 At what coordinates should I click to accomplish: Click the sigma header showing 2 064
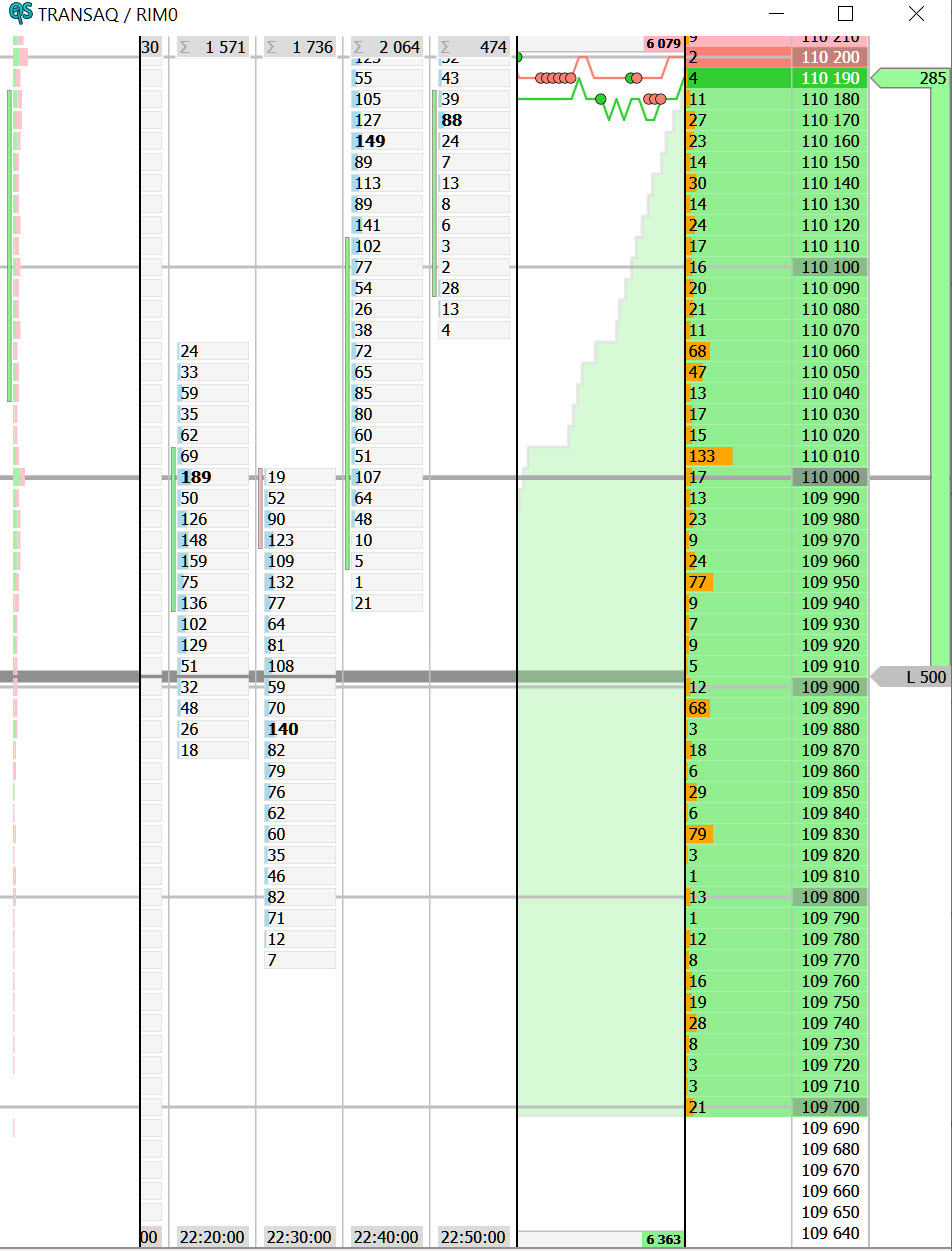(x=386, y=47)
